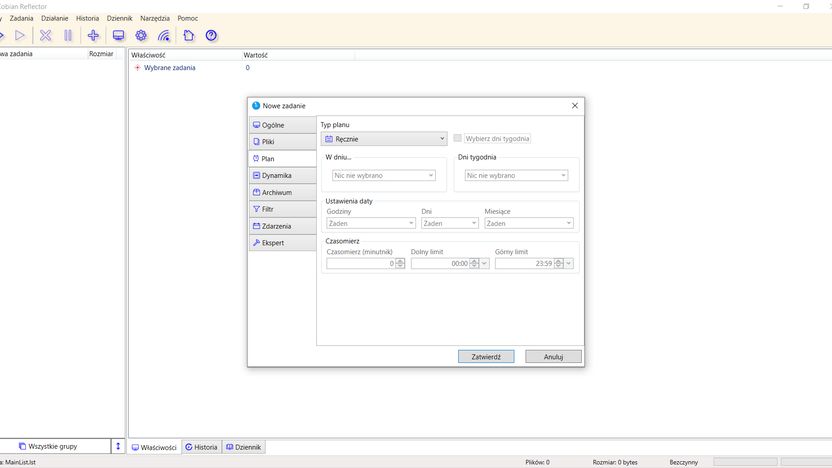
Task: Click the cancel task X toolbar icon
Action: pyautogui.click(x=46, y=36)
